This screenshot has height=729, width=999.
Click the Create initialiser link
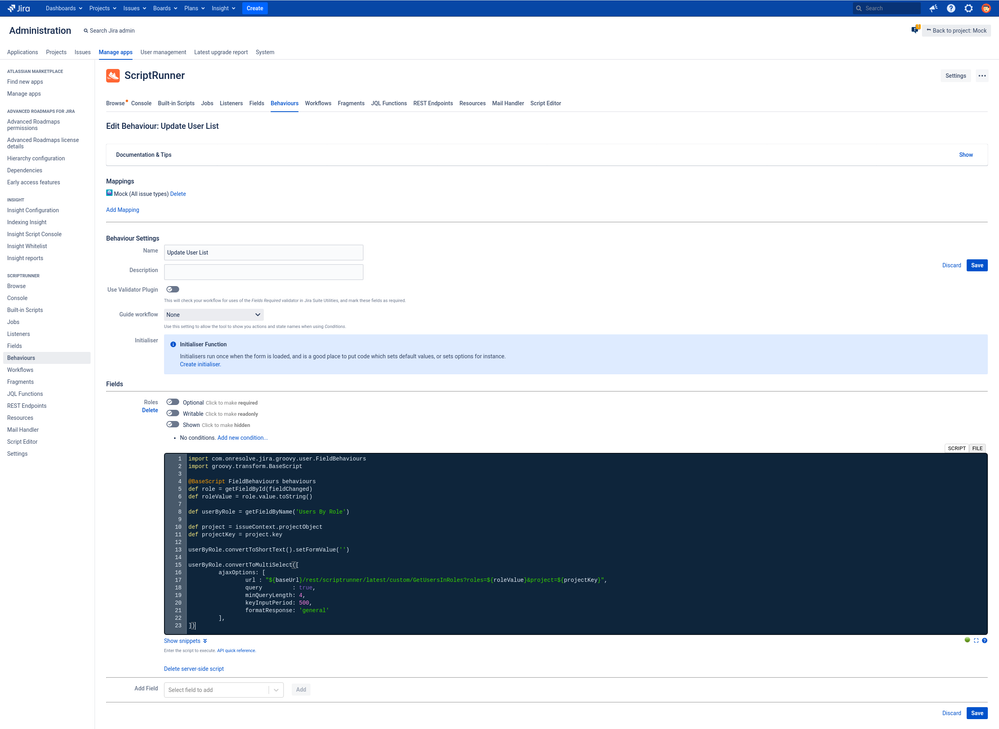(201, 363)
